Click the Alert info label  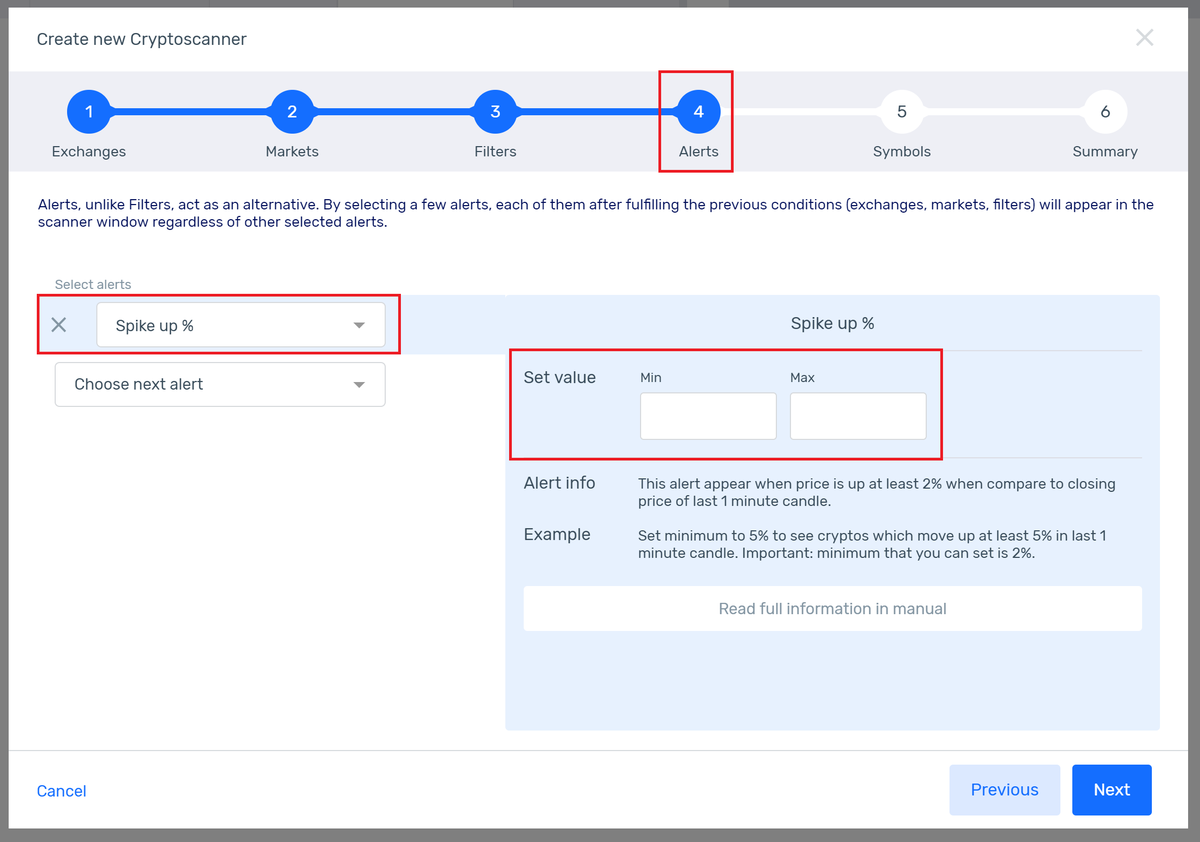coord(559,483)
